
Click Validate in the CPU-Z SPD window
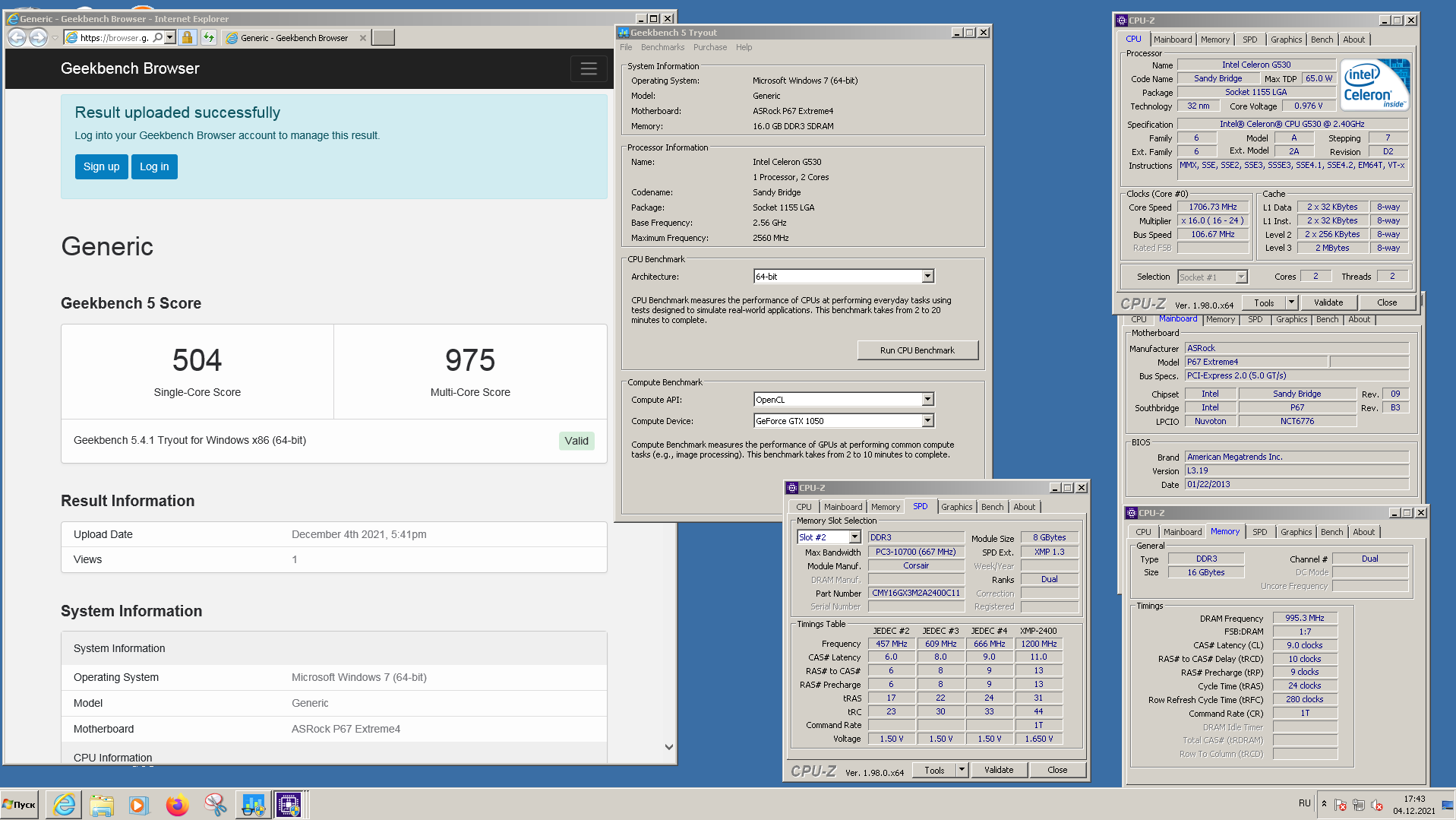tap(998, 770)
